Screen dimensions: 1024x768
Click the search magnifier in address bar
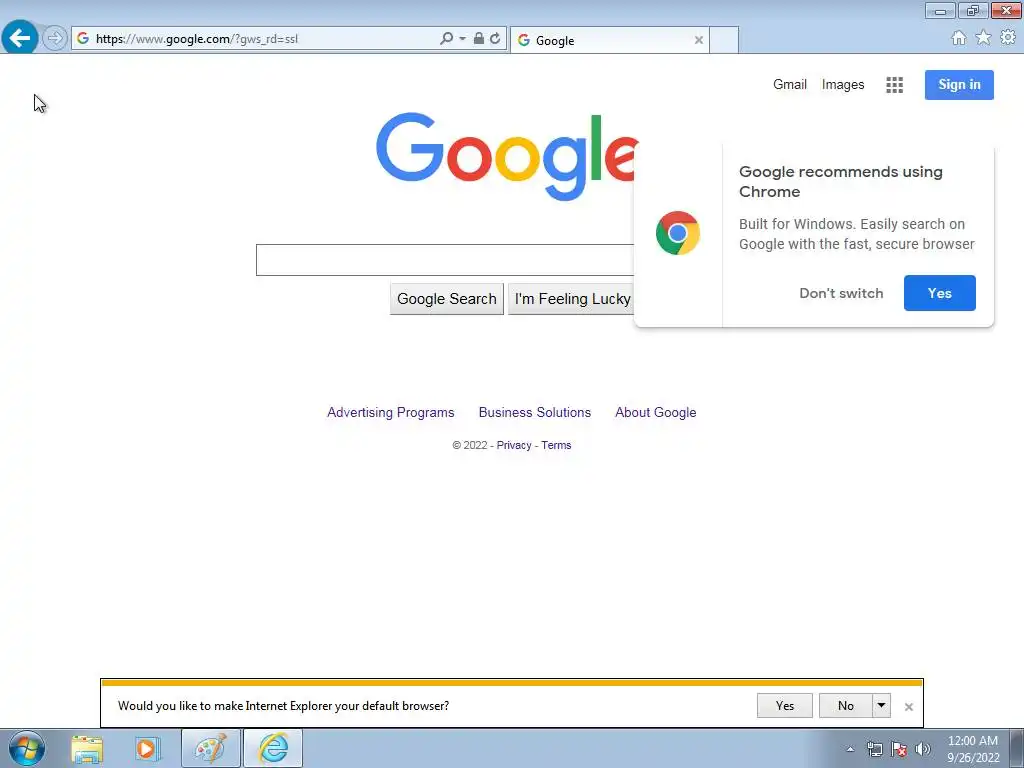[447, 39]
